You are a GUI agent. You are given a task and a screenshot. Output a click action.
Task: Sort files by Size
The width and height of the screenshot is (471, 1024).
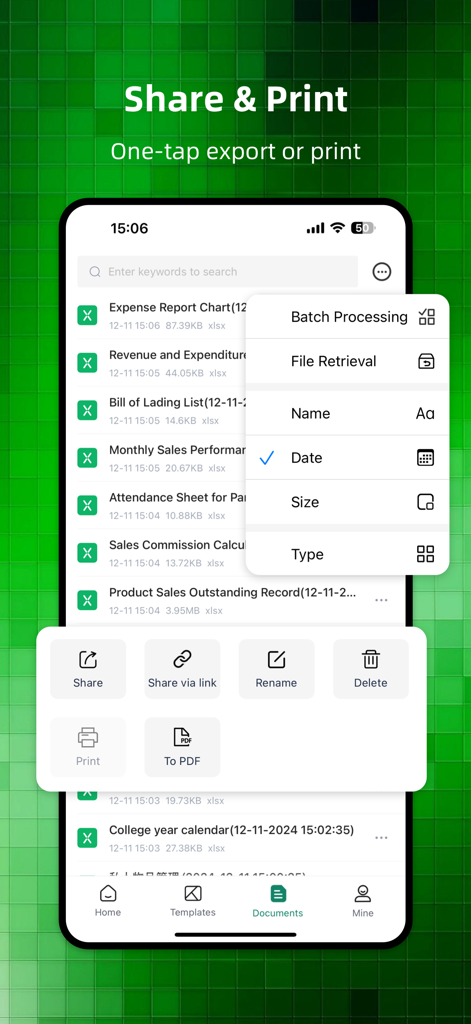tap(348, 502)
